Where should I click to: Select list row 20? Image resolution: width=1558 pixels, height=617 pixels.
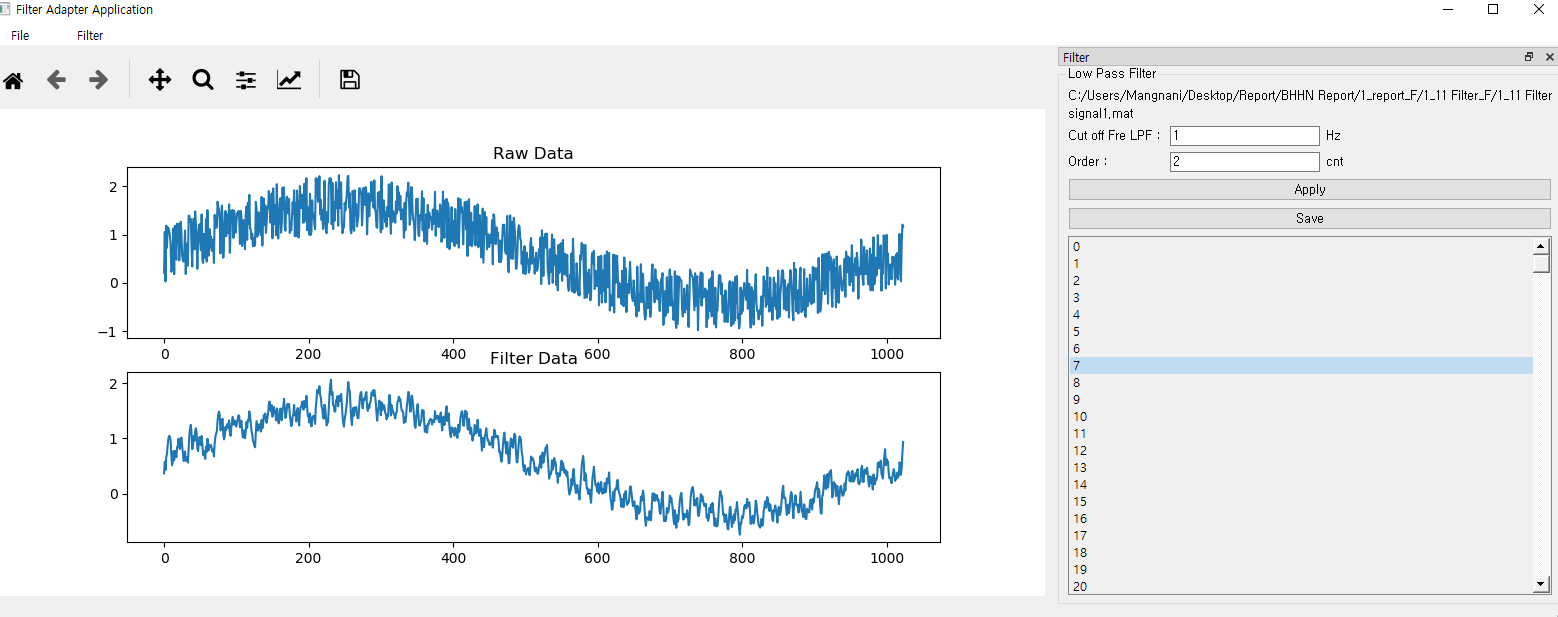click(1301, 586)
